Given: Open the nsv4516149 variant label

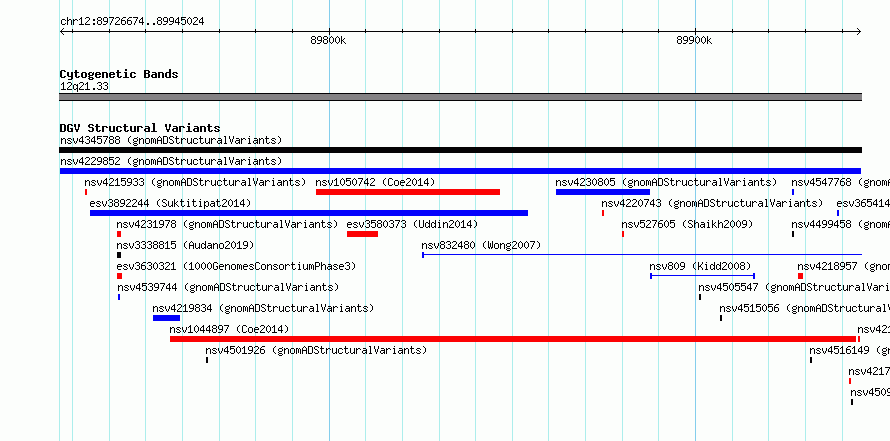Looking at the screenshot, I should [850, 350].
